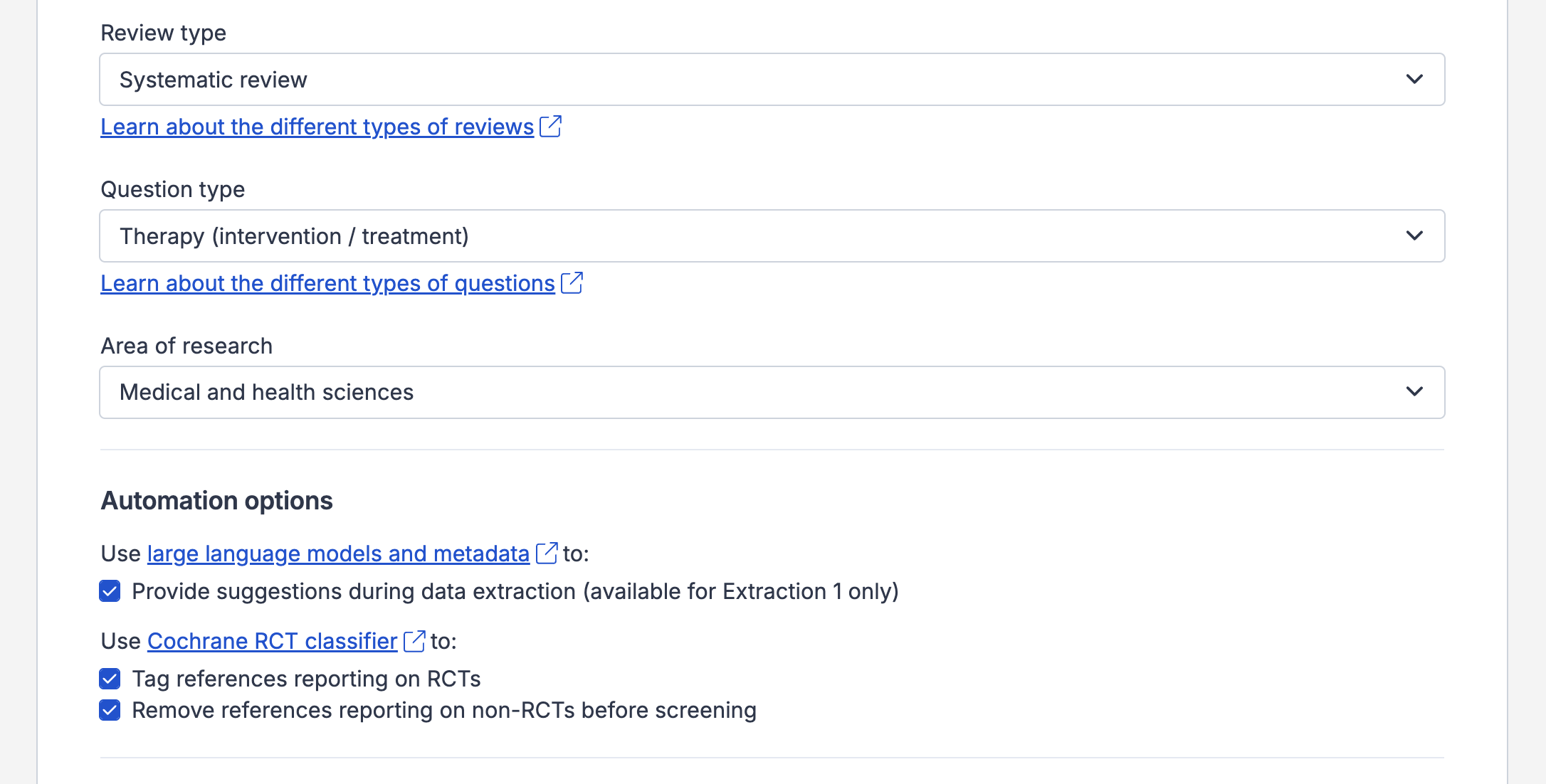1546x784 pixels.
Task: Click chevron arrow in Question type field
Action: [1414, 235]
